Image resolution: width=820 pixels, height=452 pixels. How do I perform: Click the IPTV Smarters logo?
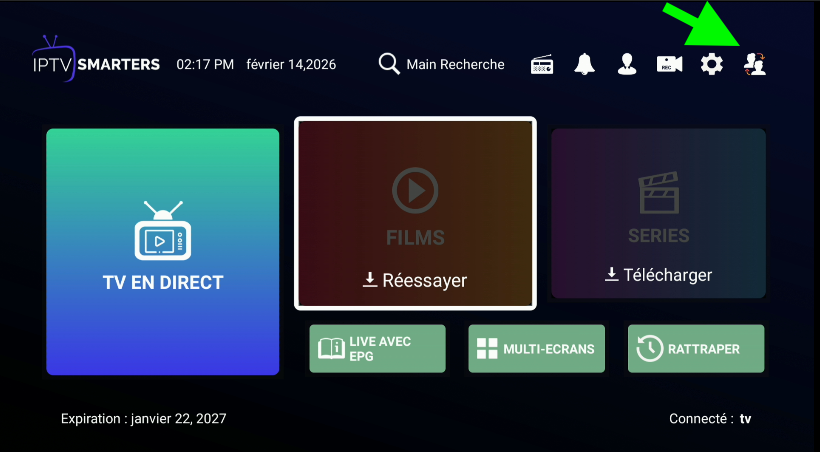(x=96, y=63)
